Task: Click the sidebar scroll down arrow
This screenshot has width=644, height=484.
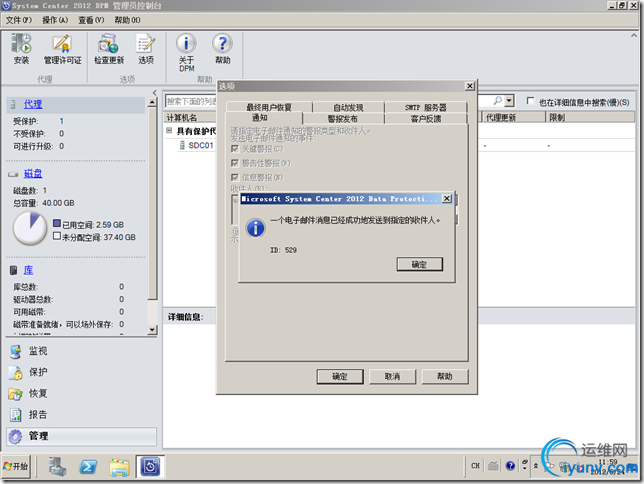Action: point(152,330)
